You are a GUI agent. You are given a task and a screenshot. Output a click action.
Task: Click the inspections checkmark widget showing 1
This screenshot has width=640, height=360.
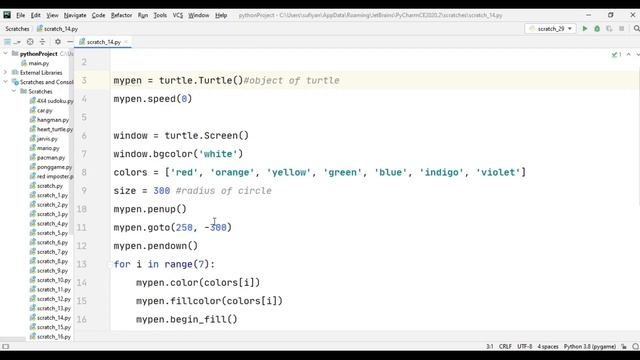[x=616, y=54]
